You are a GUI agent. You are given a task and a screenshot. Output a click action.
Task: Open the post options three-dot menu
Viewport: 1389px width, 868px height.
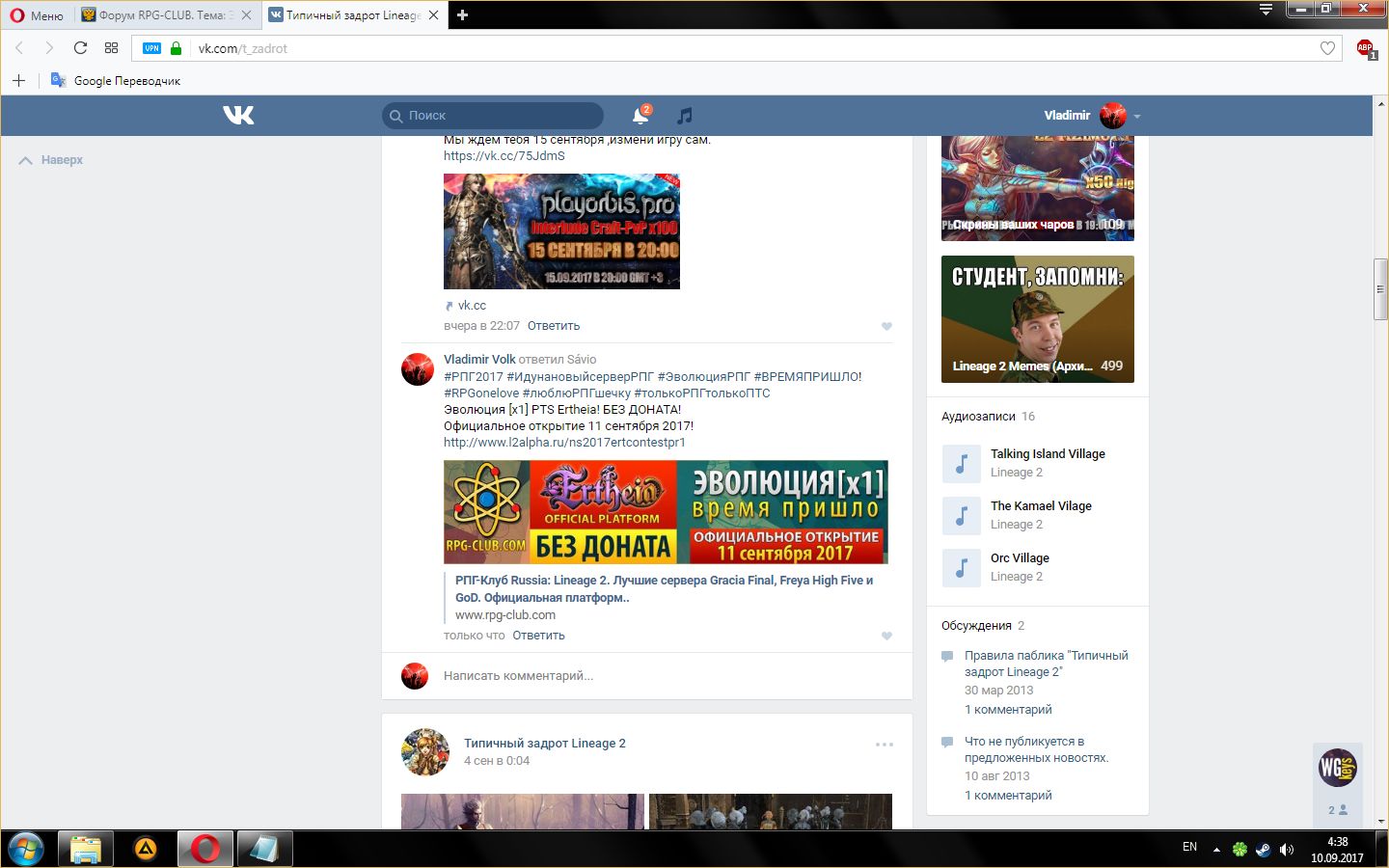pos(885,745)
